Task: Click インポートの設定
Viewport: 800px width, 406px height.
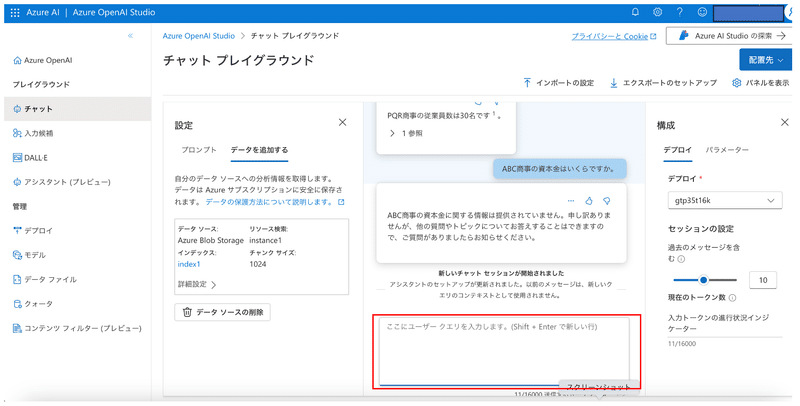Action: pyautogui.click(x=558, y=83)
